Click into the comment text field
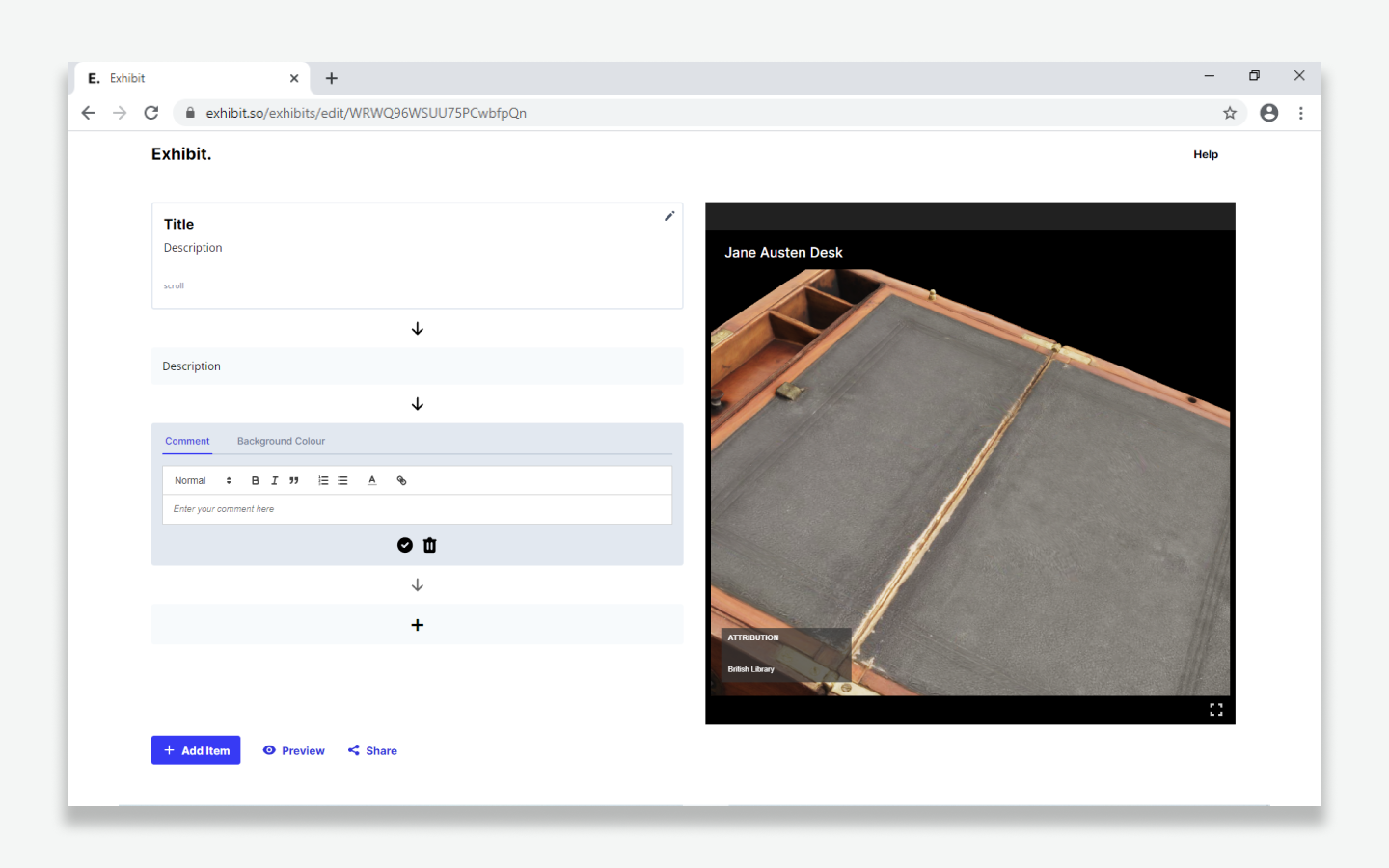The width and height of the screenshot is (1389, 868). (417, 509)
